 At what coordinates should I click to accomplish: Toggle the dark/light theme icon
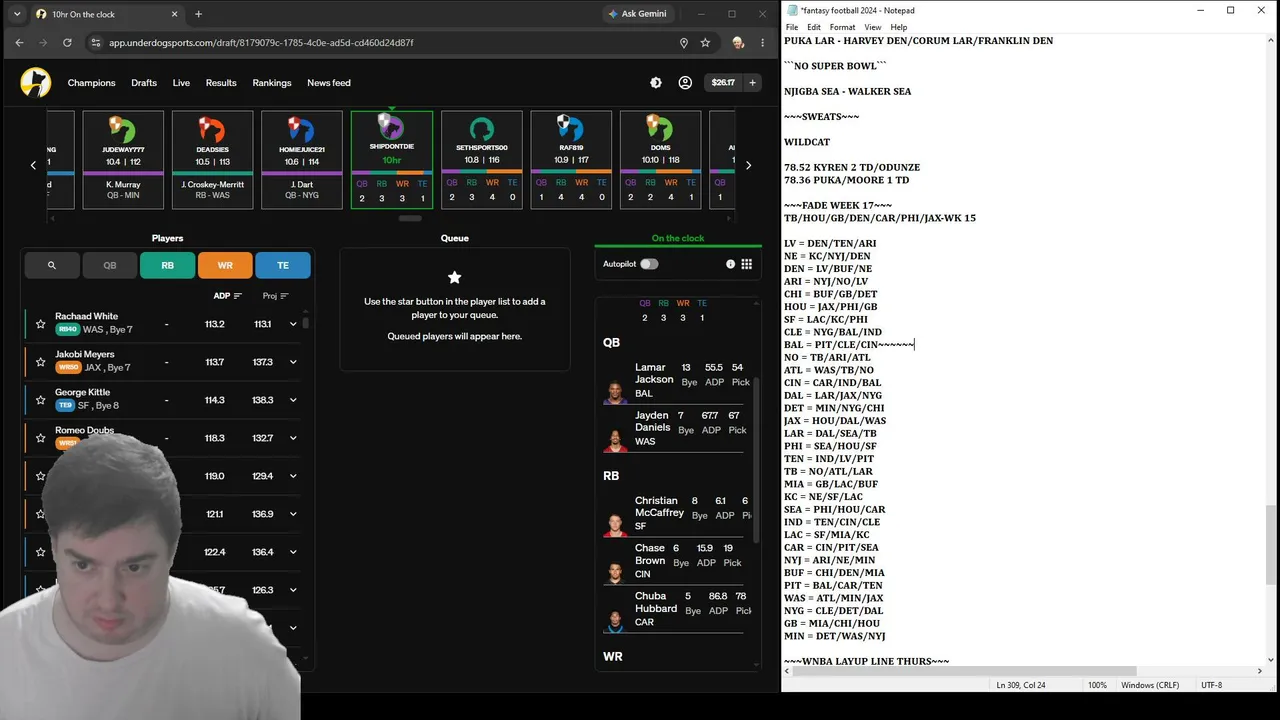tap(656, 83)
